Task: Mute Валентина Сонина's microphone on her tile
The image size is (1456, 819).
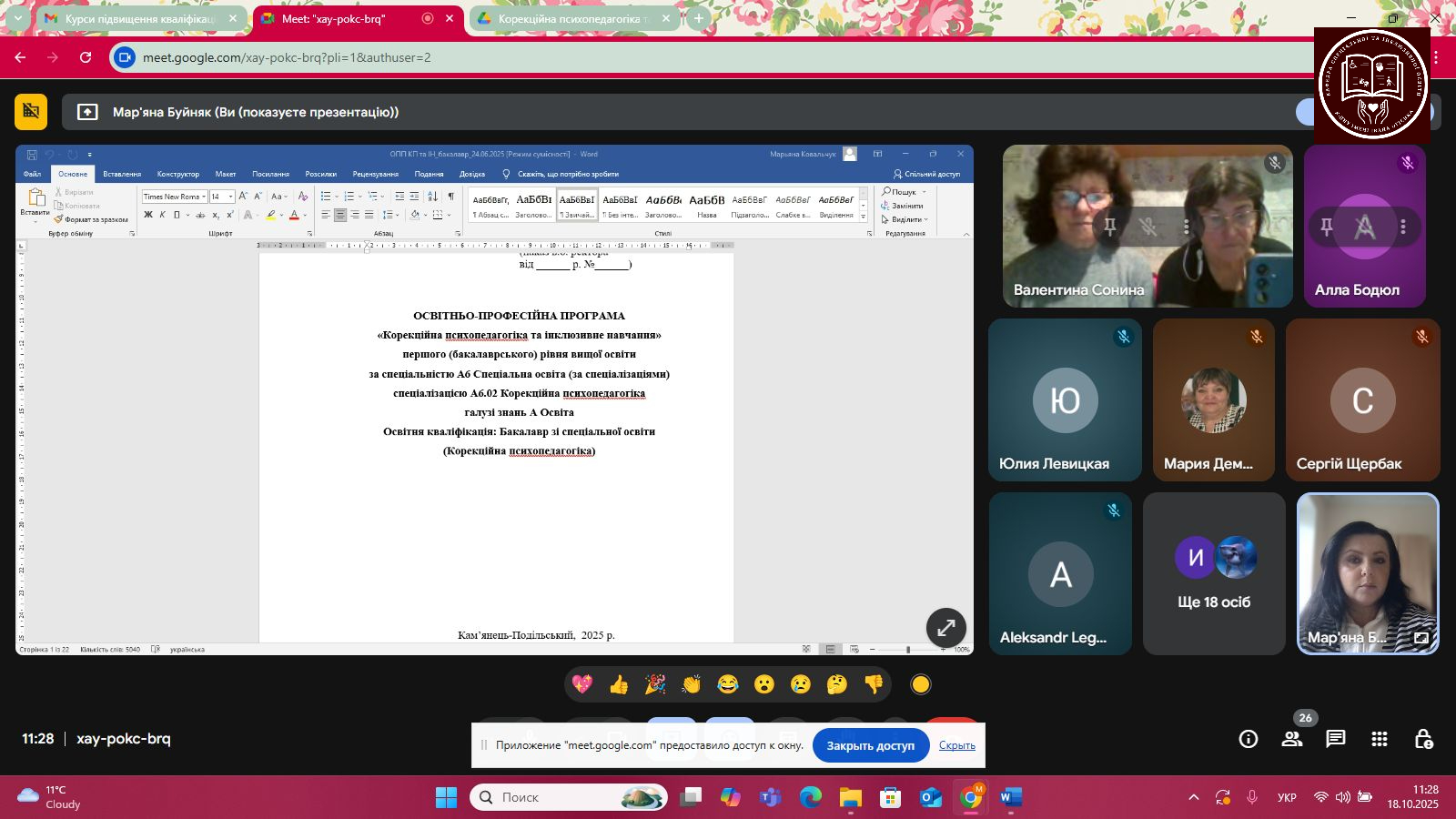Action: [1148, 227]
